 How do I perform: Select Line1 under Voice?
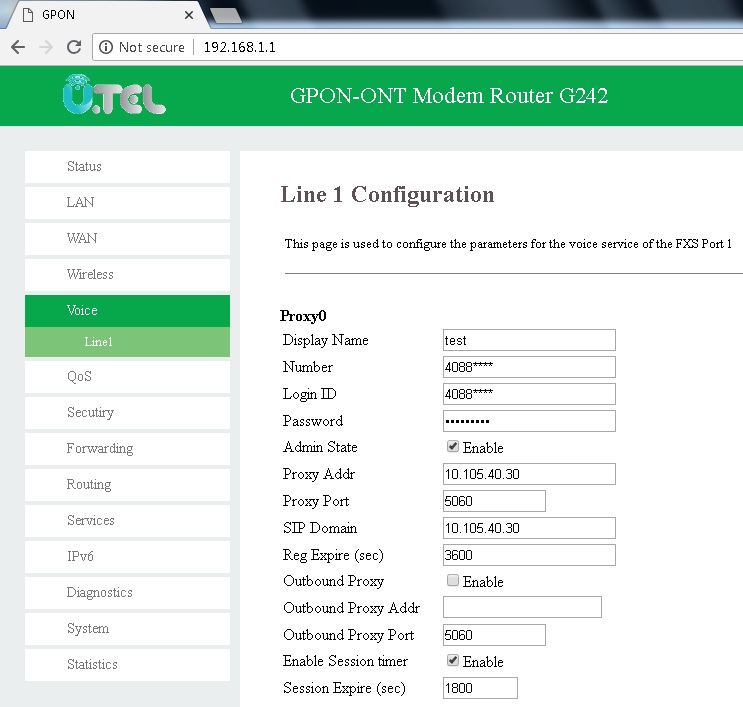(x=127, y=342)
